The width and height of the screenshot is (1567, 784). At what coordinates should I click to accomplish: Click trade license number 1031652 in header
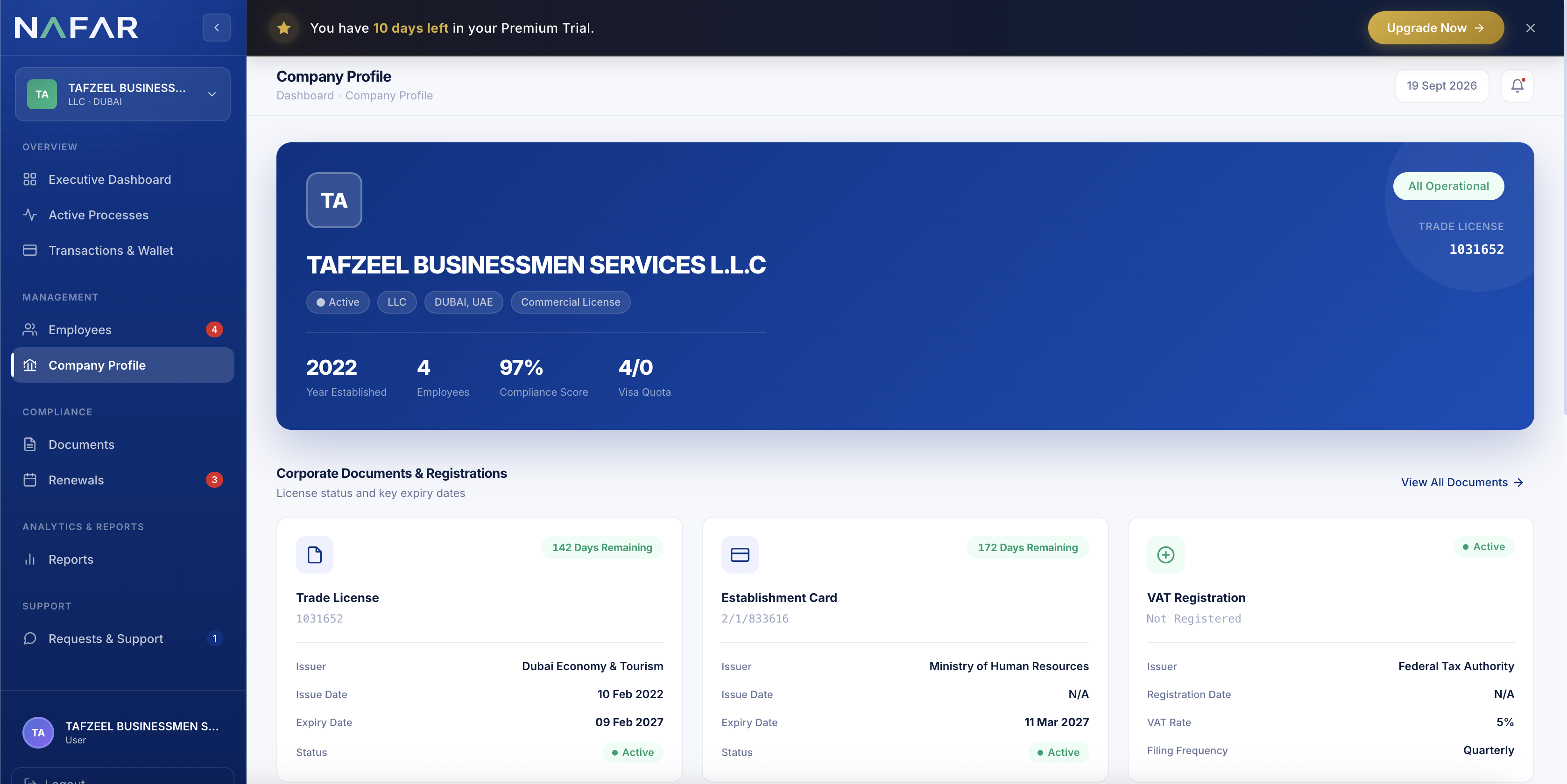pyautogui.click(x=1476, y=250)
